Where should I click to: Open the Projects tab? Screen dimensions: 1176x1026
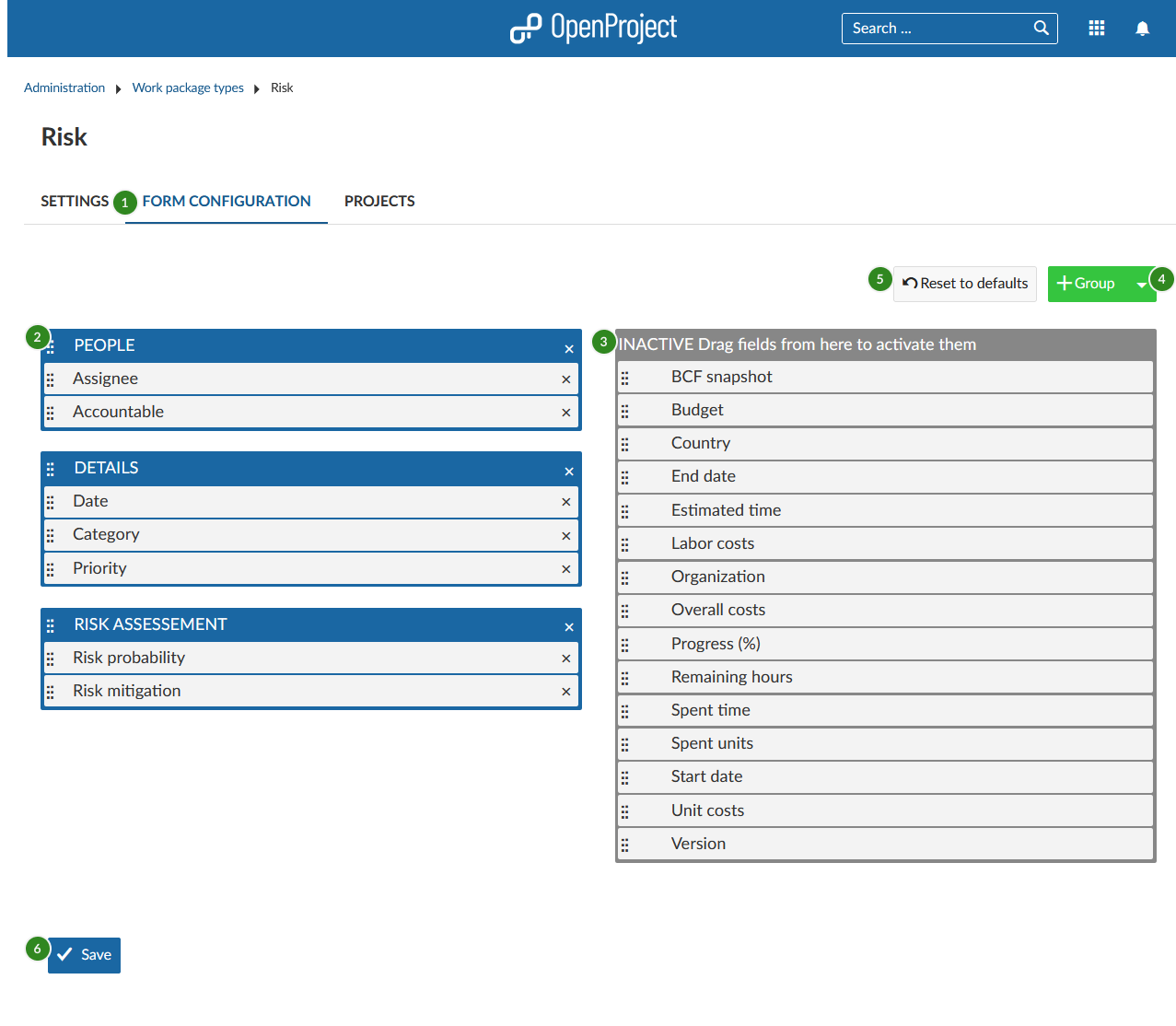379,201
